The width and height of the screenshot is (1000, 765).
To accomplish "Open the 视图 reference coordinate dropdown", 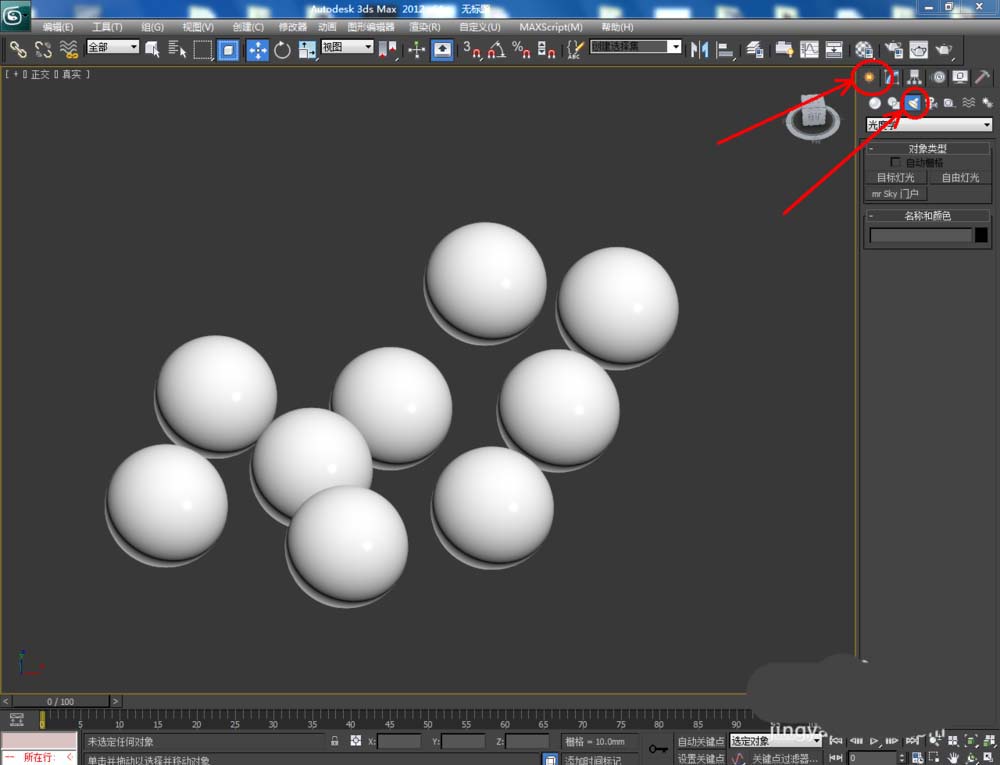I will point(347,47).
